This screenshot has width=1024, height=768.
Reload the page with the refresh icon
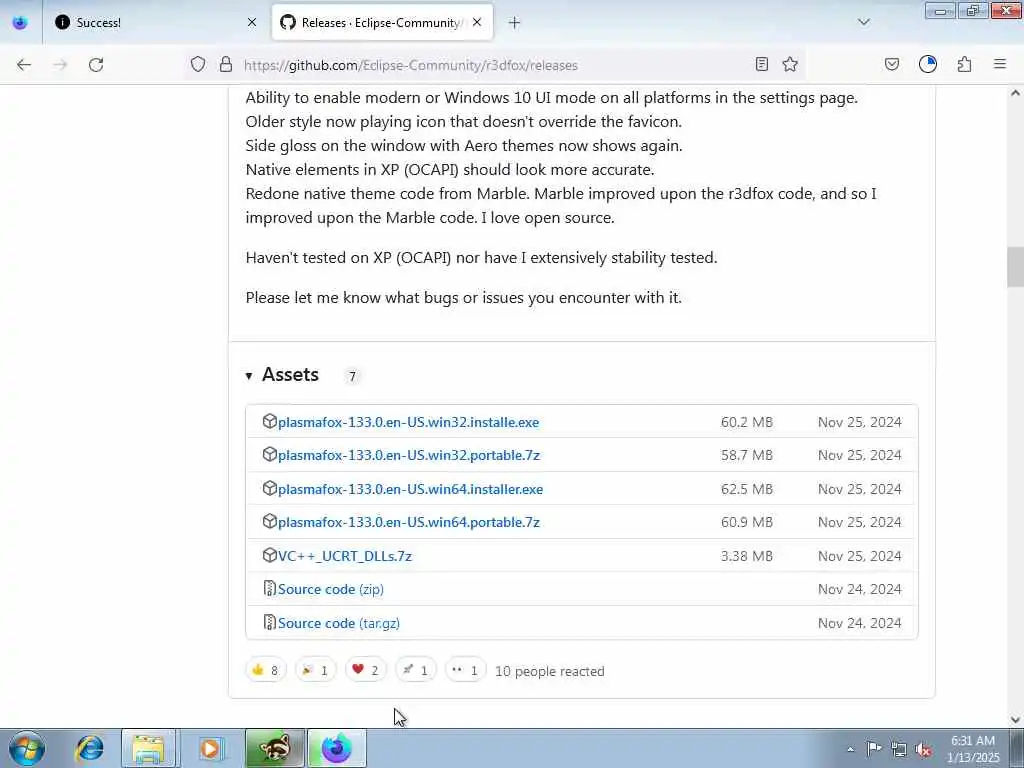click(96, 65)
